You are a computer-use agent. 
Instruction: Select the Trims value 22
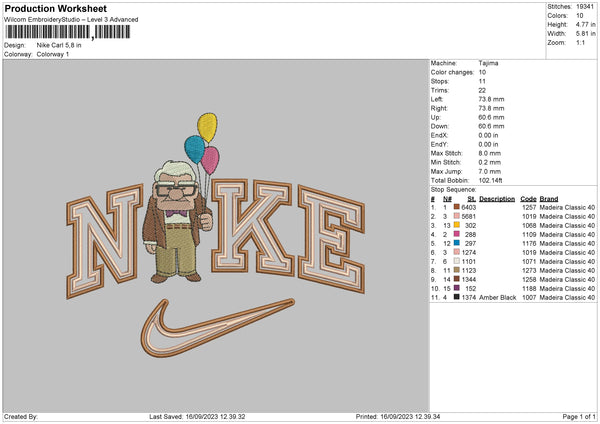pos(482,90)
